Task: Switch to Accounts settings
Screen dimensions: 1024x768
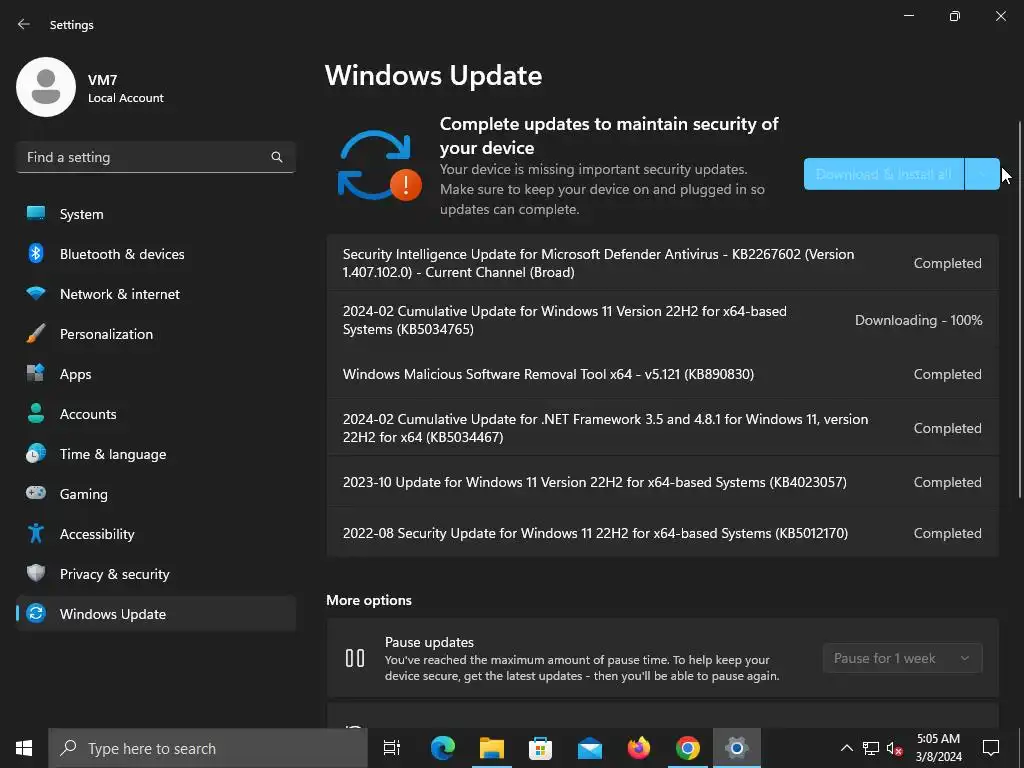Action: [x=155, y=413]
